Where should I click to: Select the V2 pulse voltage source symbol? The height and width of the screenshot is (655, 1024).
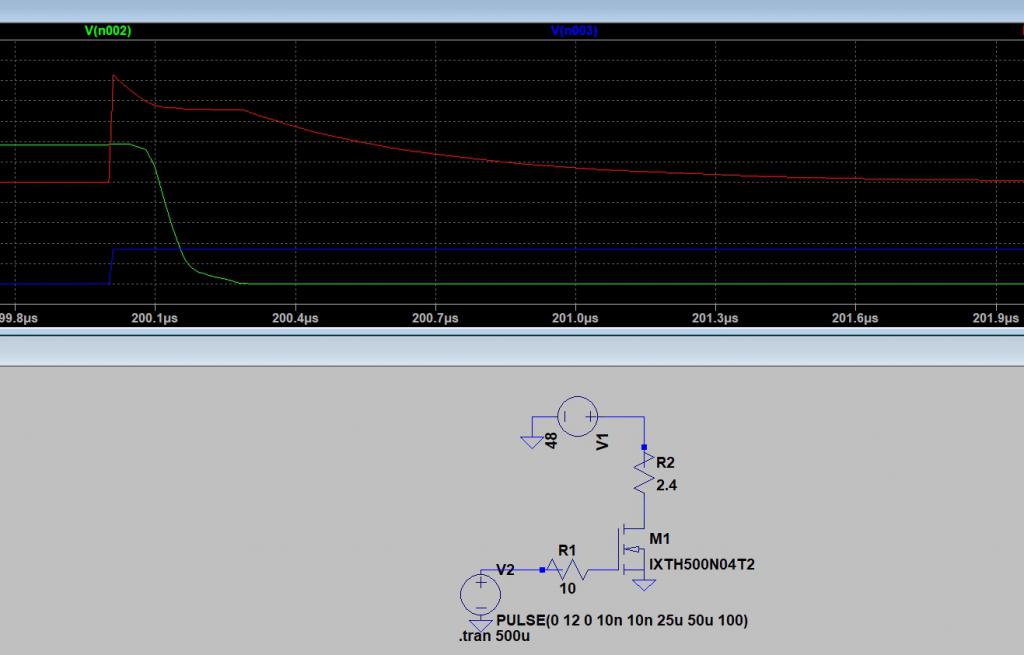coord(481,594)
